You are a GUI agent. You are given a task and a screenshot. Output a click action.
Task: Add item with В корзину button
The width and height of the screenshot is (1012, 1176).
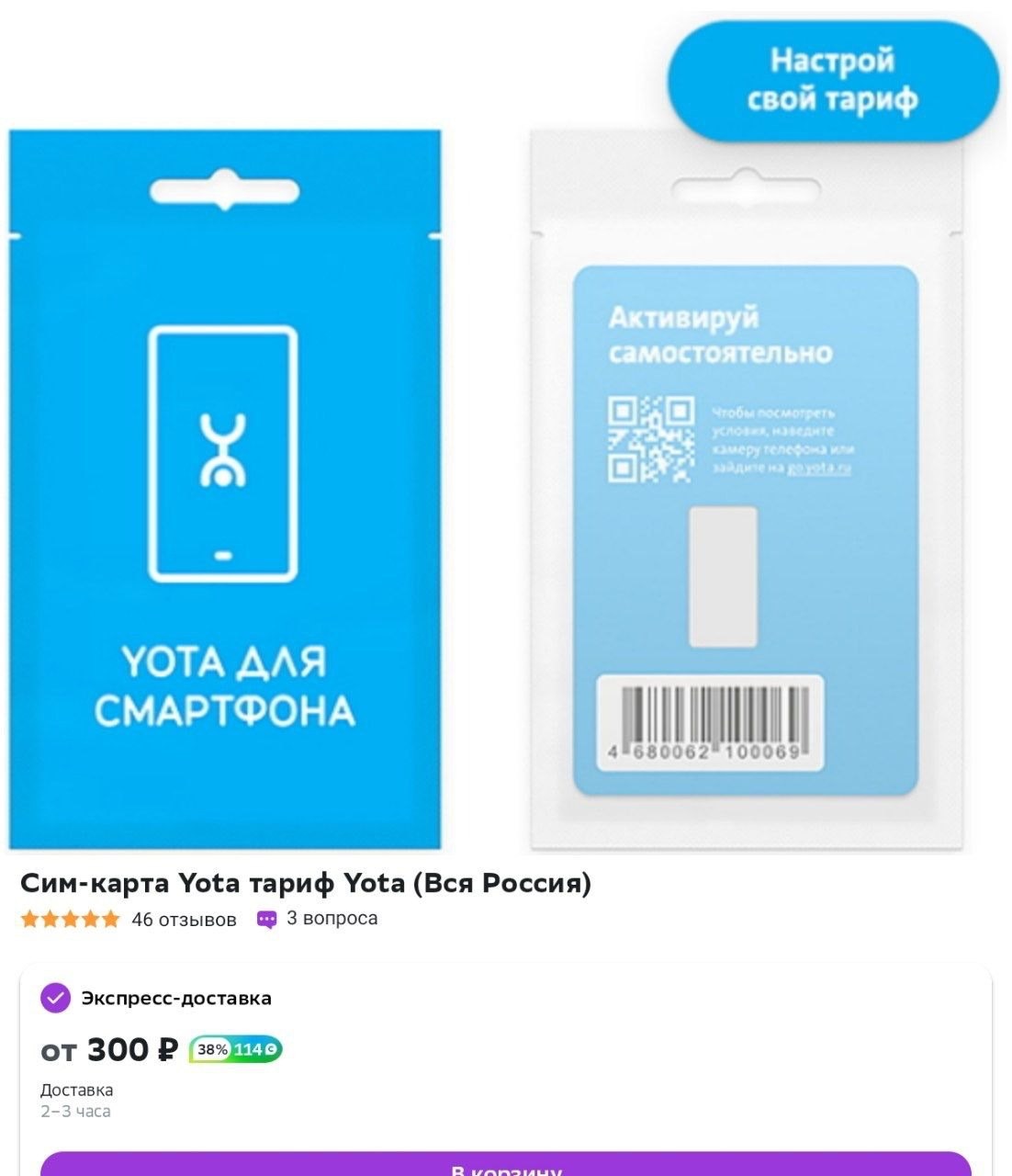[x=506, y=1164]
